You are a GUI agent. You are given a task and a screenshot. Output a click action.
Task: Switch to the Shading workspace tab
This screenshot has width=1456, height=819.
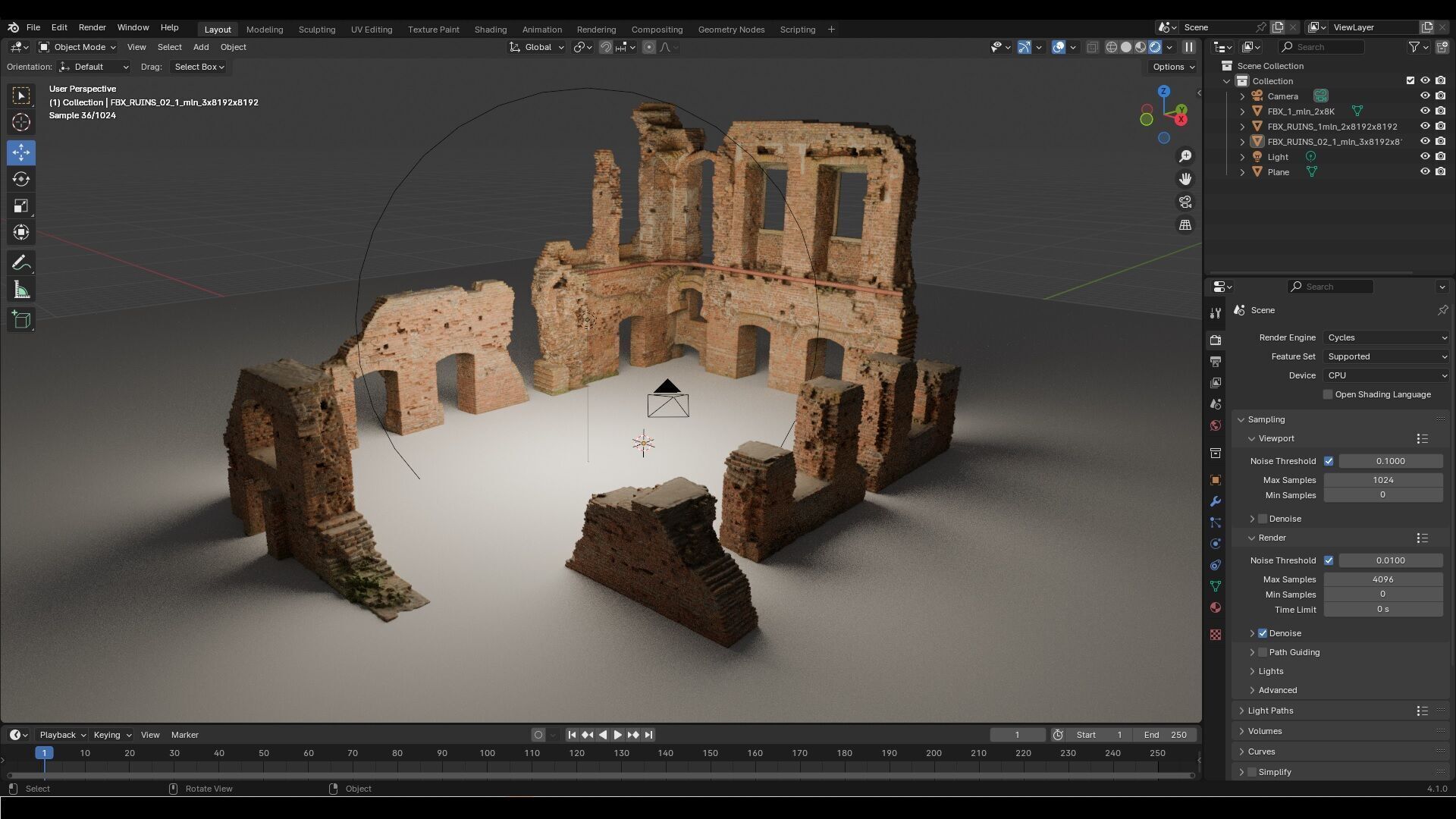pyautogui.click(x=491, y=30)
